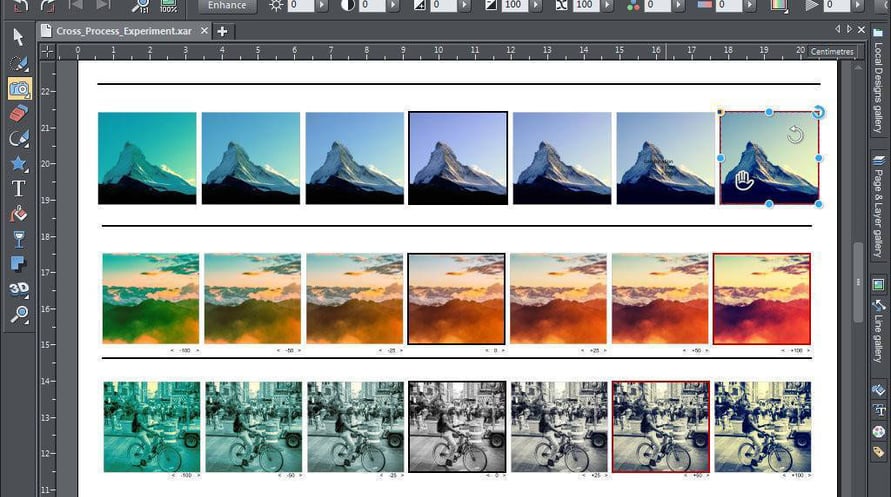Click first field showing 100
The width and height of the screenshot is (891, 497).
514,6
